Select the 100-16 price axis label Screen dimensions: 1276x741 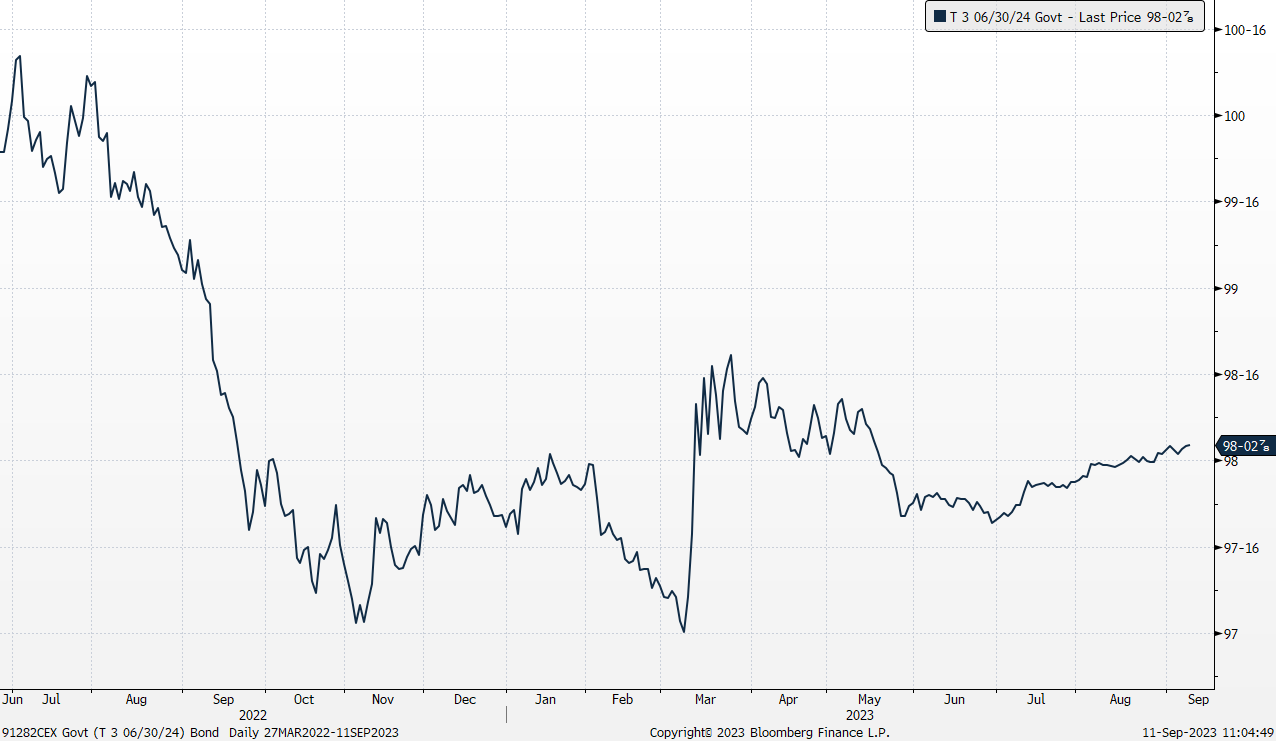pyautogui.click(x=1245, y=30)
